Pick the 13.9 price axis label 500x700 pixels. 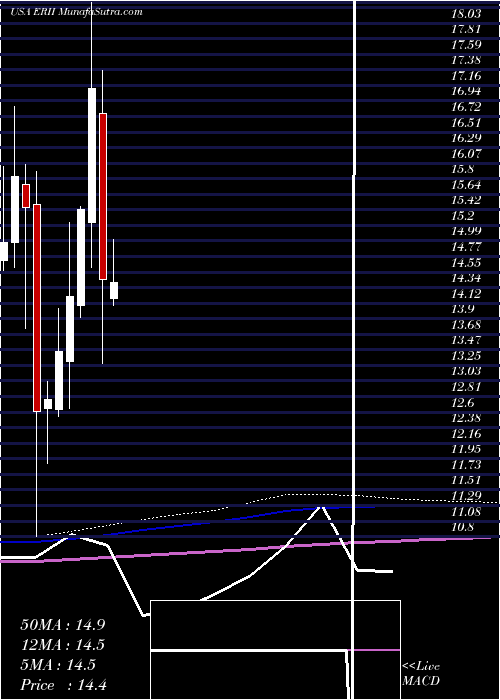(463, 309)
